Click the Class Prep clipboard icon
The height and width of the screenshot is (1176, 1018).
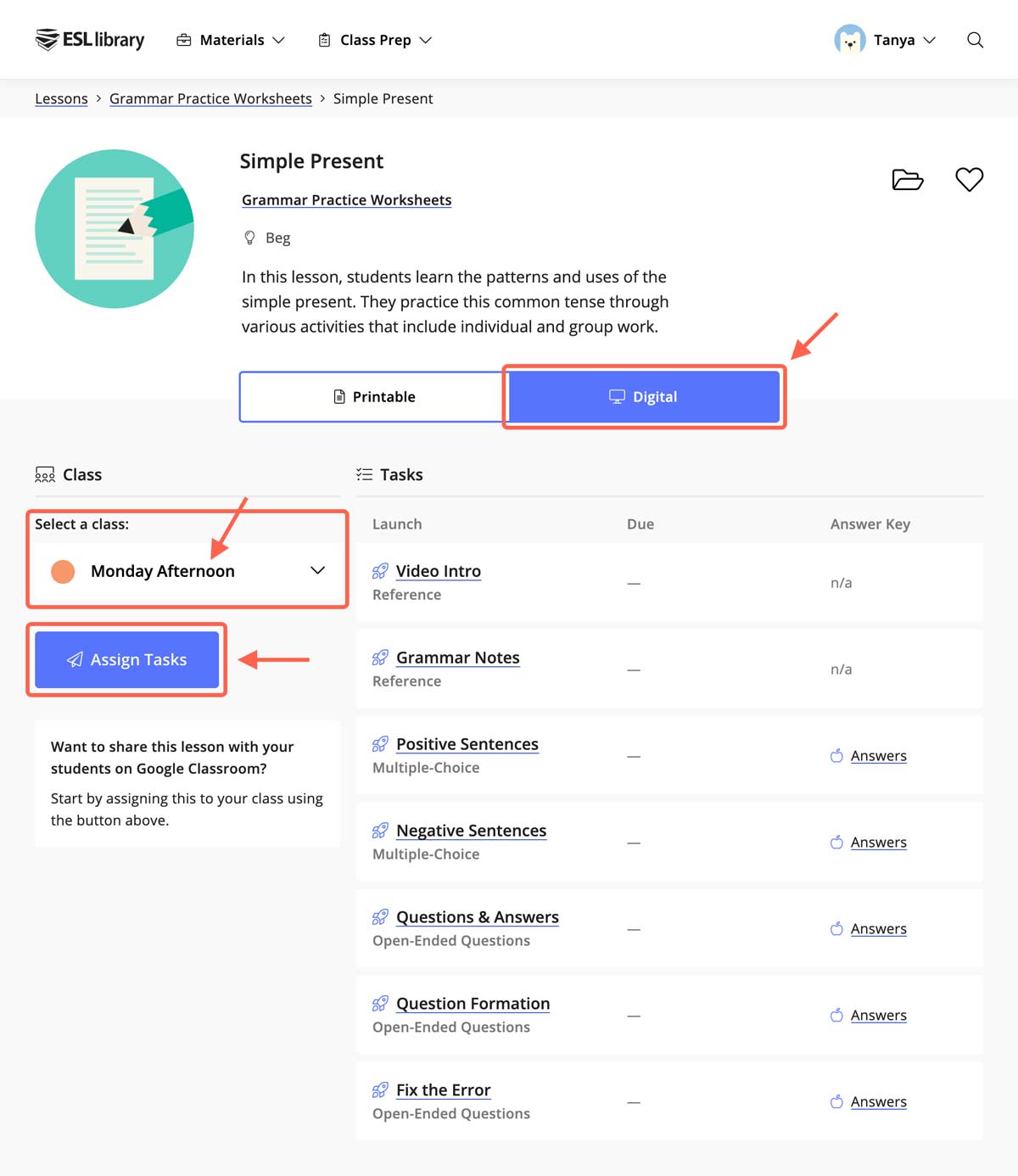coord(324,40)
